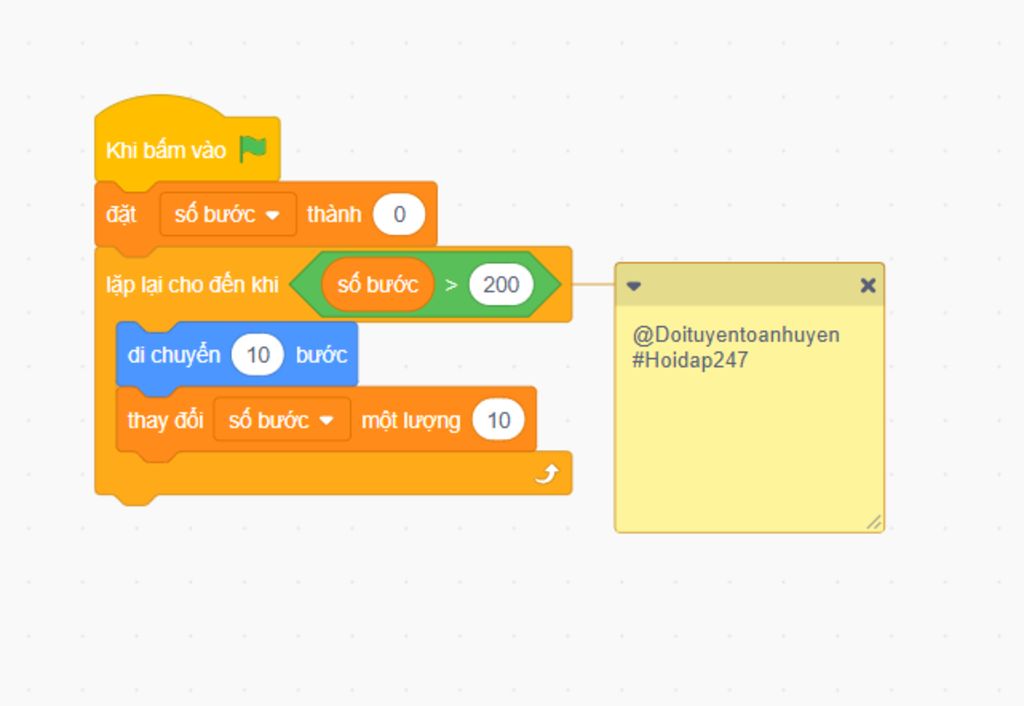The width and height of the screenshot is (1024, 706).
Task: Collapse the yellow comment using its arrow
Action: point(633,285)
